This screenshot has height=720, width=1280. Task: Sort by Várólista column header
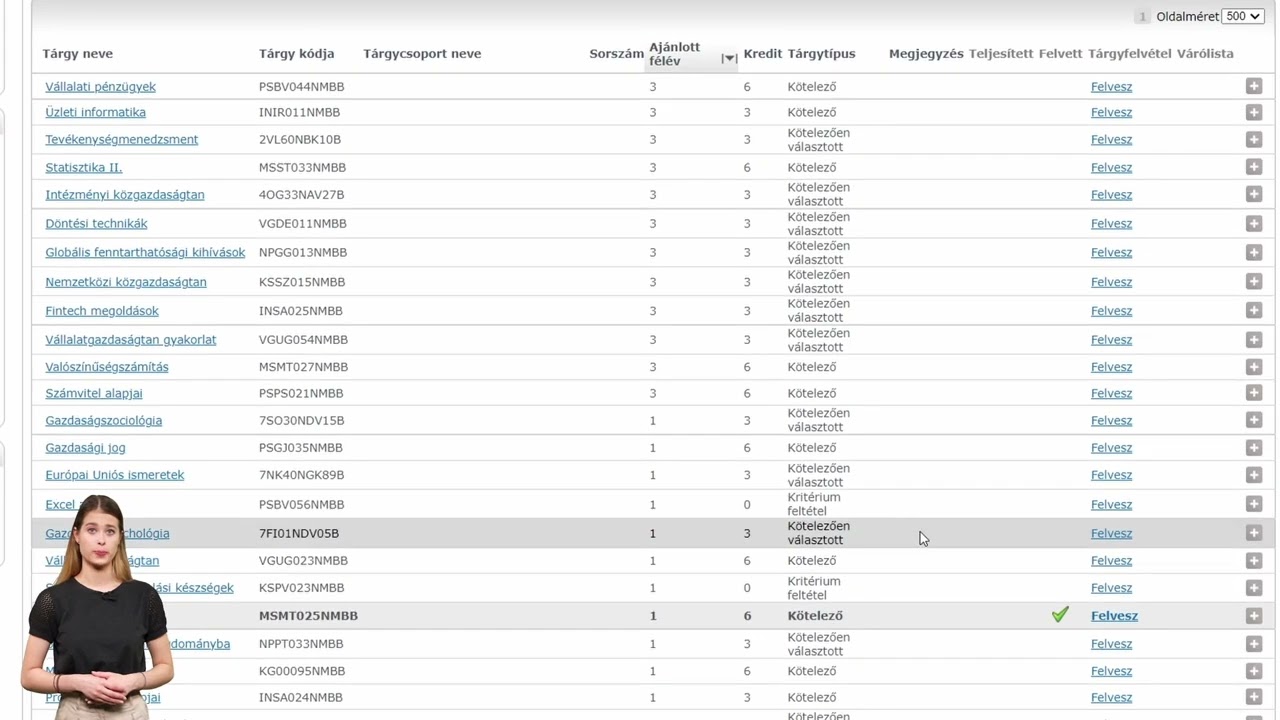(1205, 54)
